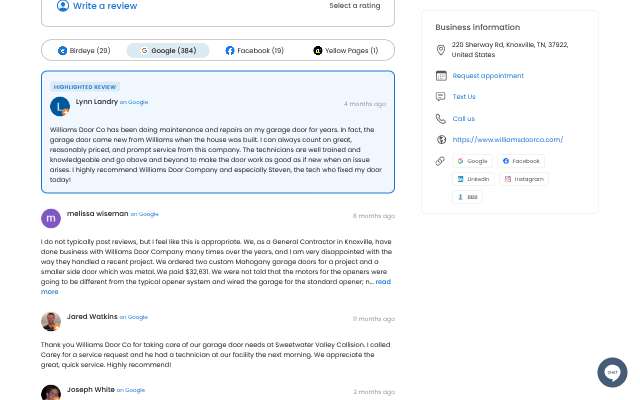
Task: Click the Call us link
Action: [x=463, y=119]
